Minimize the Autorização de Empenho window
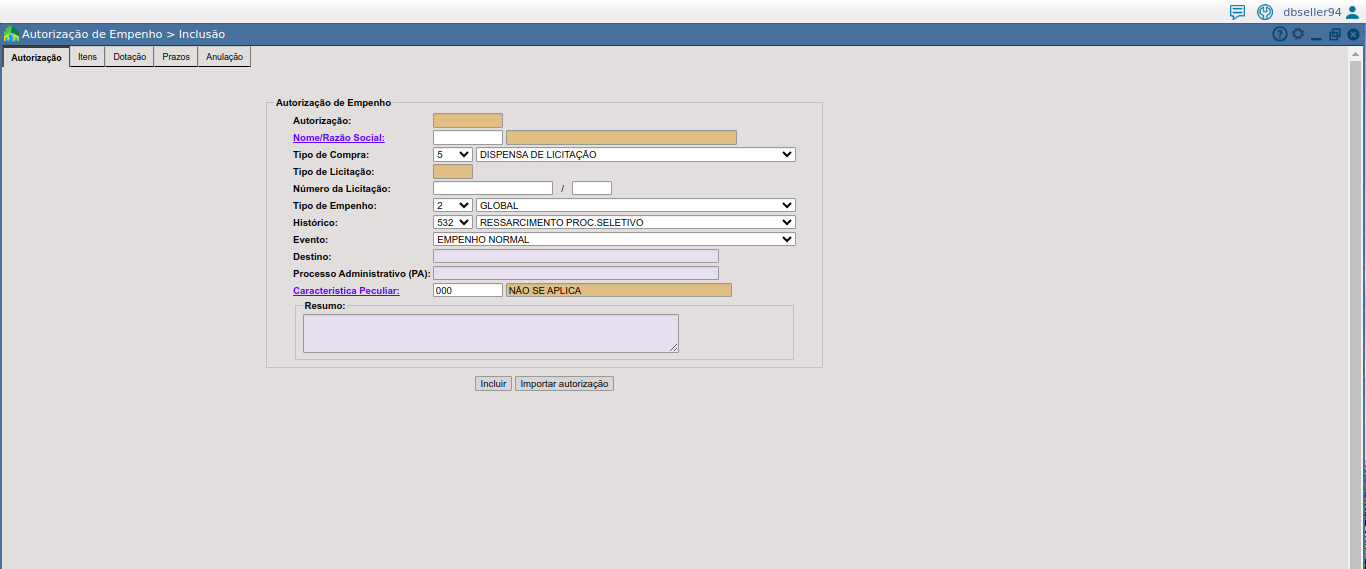Screen dimensions: 1366x569 pos(1316,35)
